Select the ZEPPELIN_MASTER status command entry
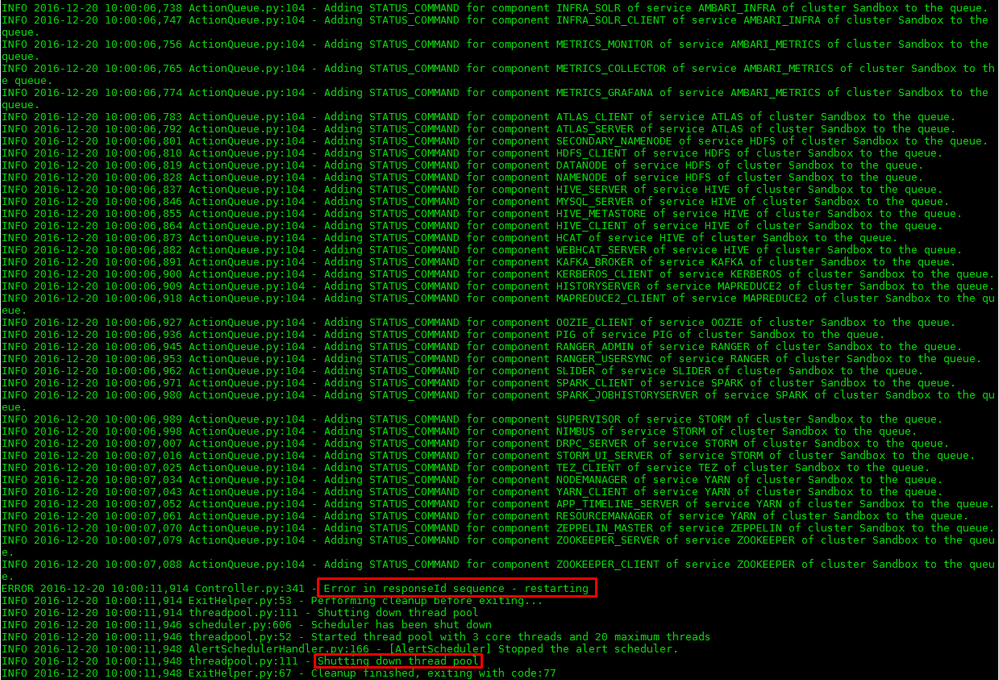The width and height of the screenshot is (999, 680). [x=300, y=527]
